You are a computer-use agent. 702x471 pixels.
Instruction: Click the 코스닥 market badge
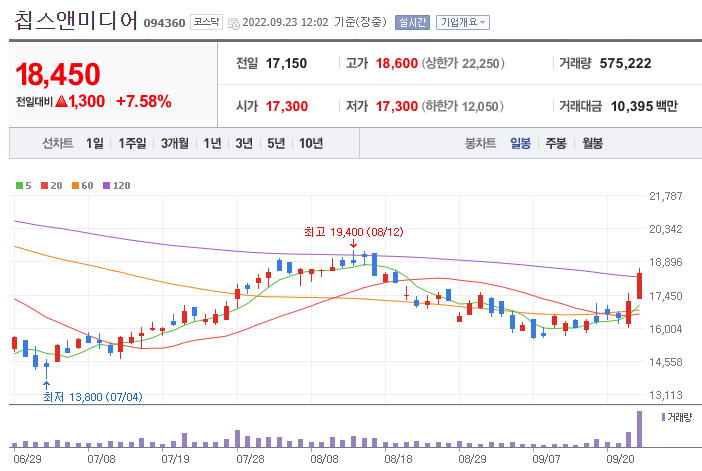point(206,22)
